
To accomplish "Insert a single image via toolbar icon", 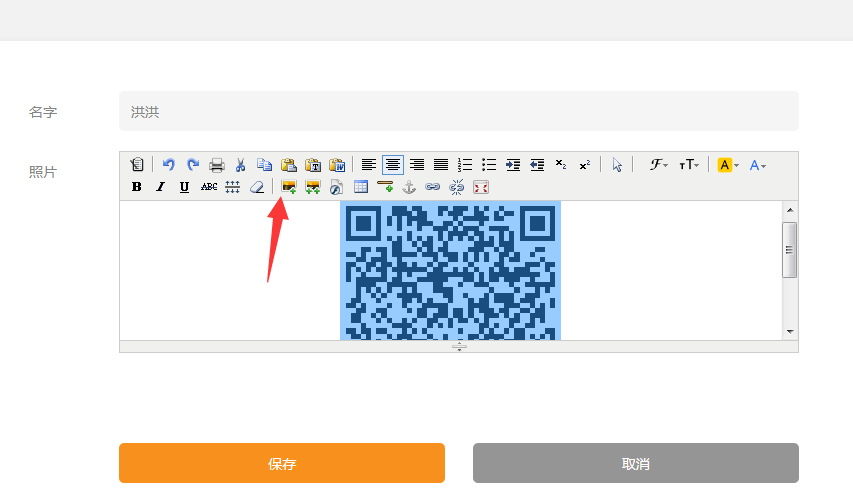I will coord(289,187).
